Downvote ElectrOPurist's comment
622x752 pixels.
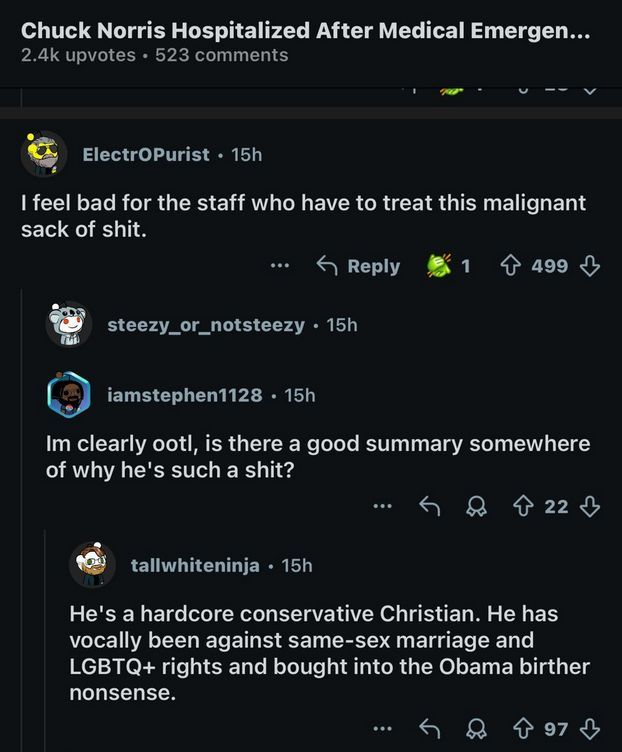tap(590, 266)
